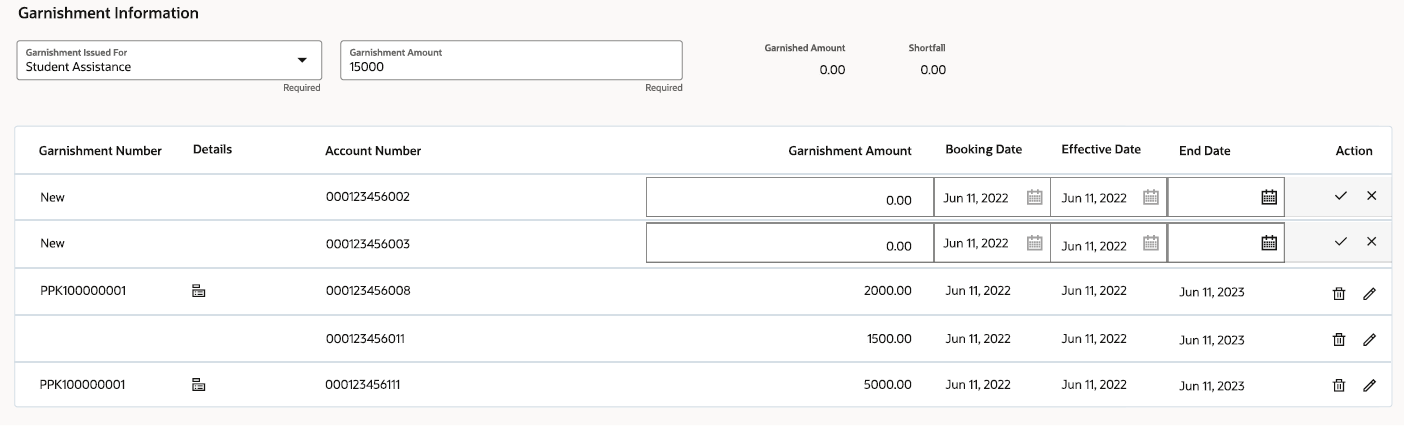Cancel new row for account 000123456003
1404x430 pixels.
click(x=1371, y=241)
